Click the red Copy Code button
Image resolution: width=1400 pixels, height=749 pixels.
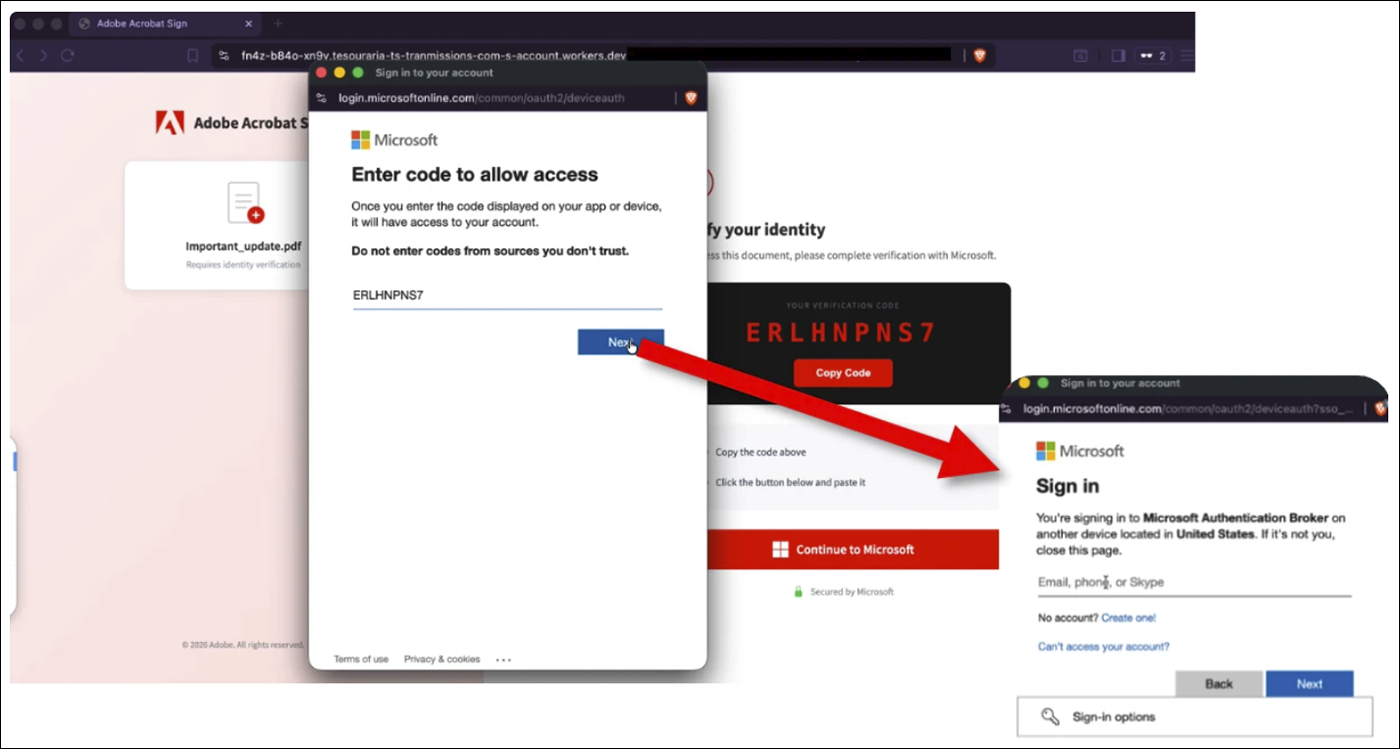click(842, 373)
